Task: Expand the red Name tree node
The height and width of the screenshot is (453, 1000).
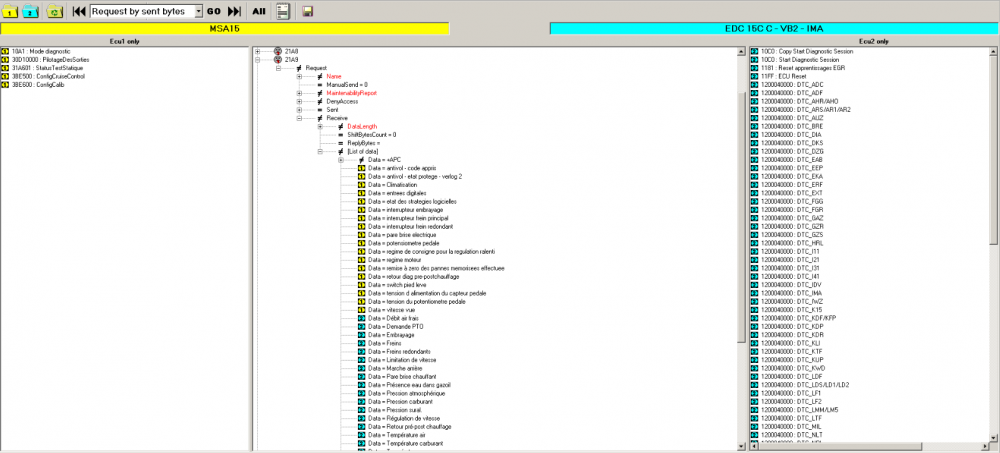Action: 299,76
